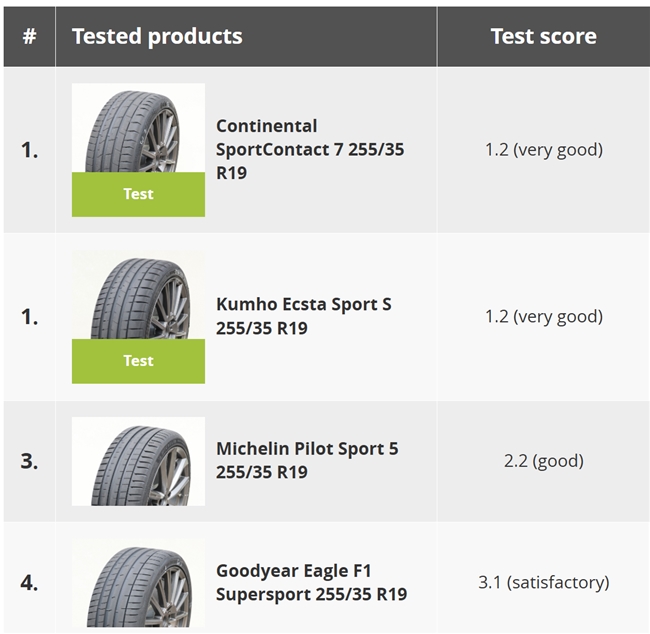
Task: Click the Continental SportContact 7 tire image
Action: [138, 128]
